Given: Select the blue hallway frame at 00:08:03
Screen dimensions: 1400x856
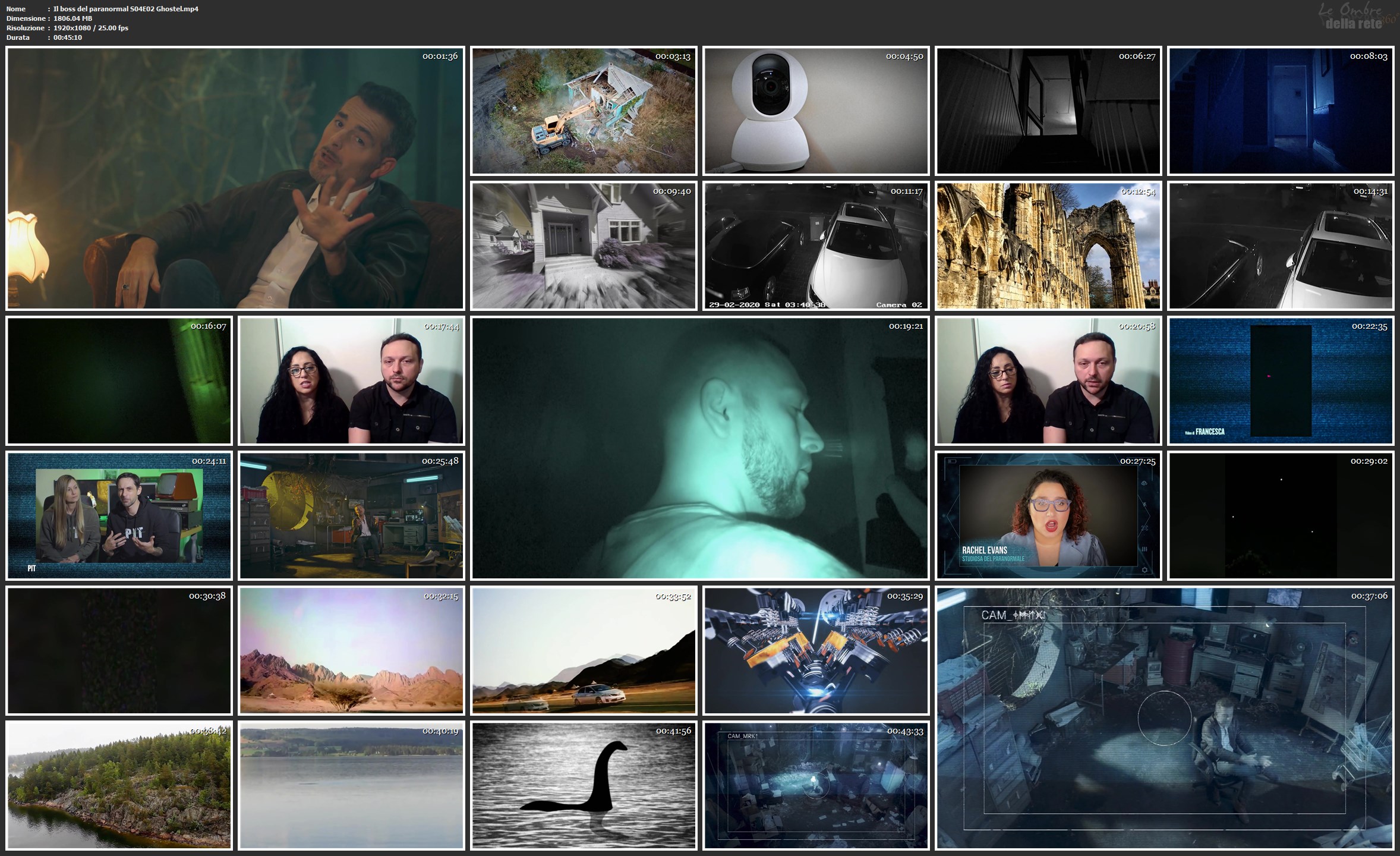Looking at the screenshot, I should coord(1280,111).
